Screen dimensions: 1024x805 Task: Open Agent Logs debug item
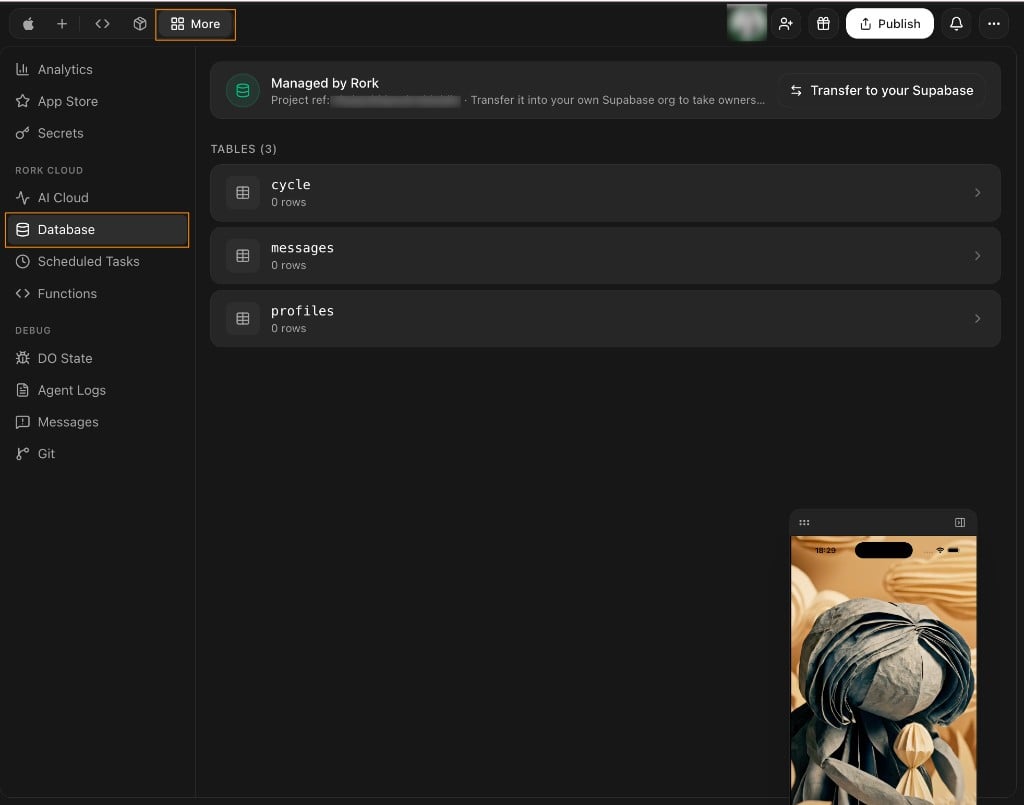click(97, 390)
